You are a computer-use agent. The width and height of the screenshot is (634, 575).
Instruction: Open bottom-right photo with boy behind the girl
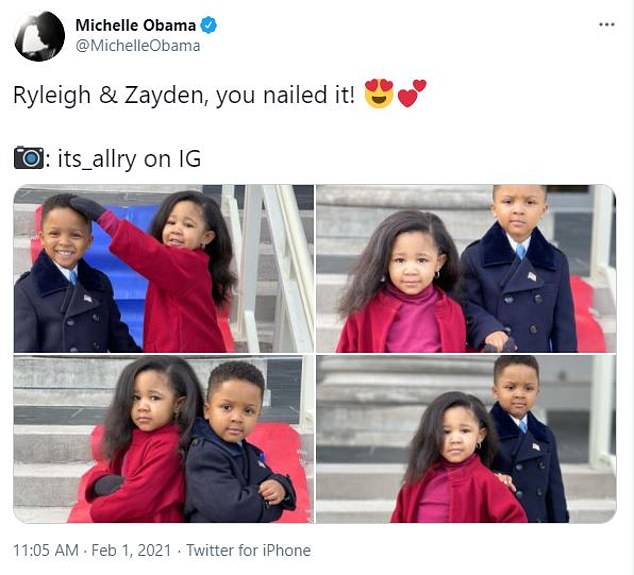coord(466,439)
